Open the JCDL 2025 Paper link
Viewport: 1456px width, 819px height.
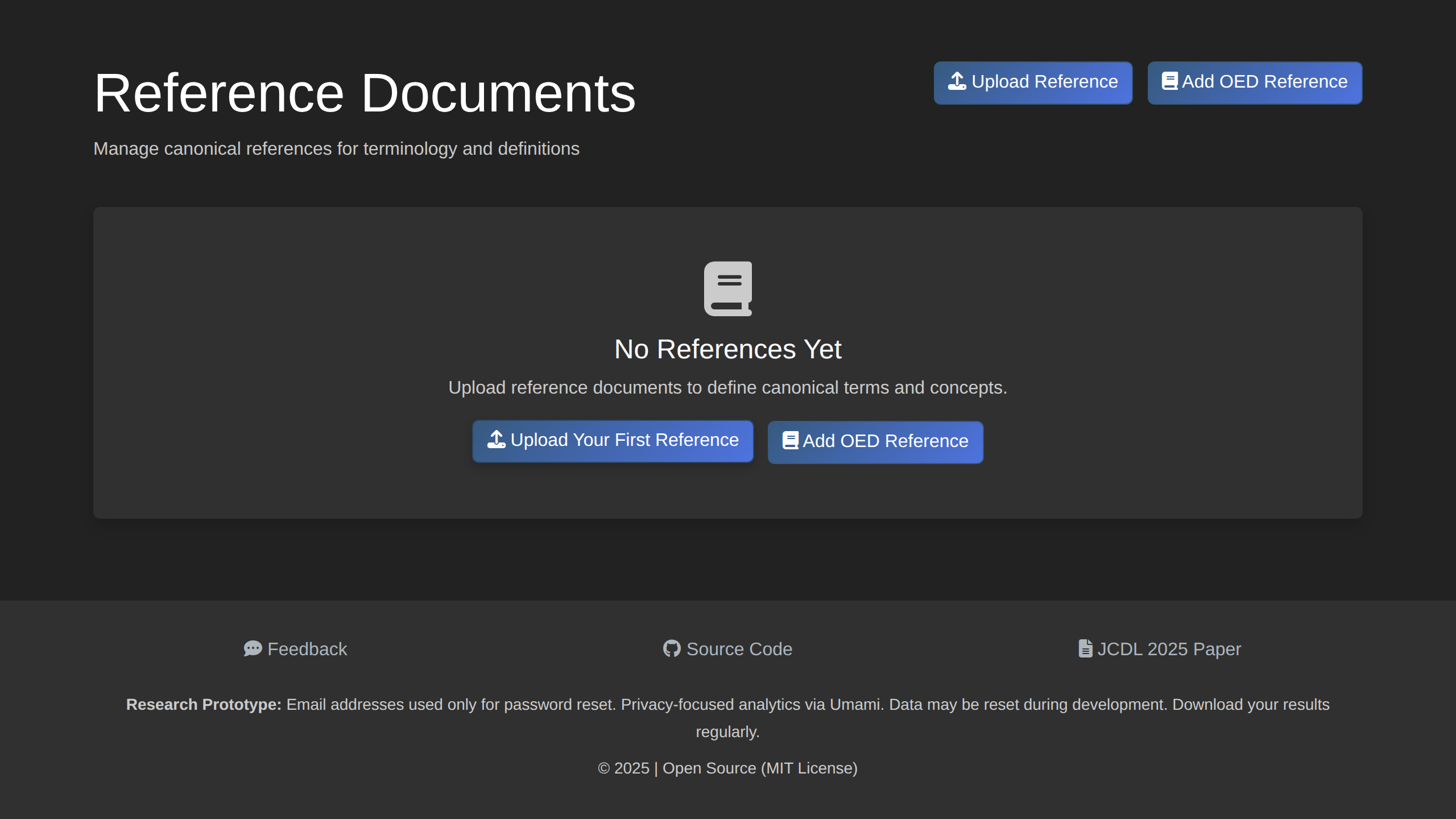1169,649
